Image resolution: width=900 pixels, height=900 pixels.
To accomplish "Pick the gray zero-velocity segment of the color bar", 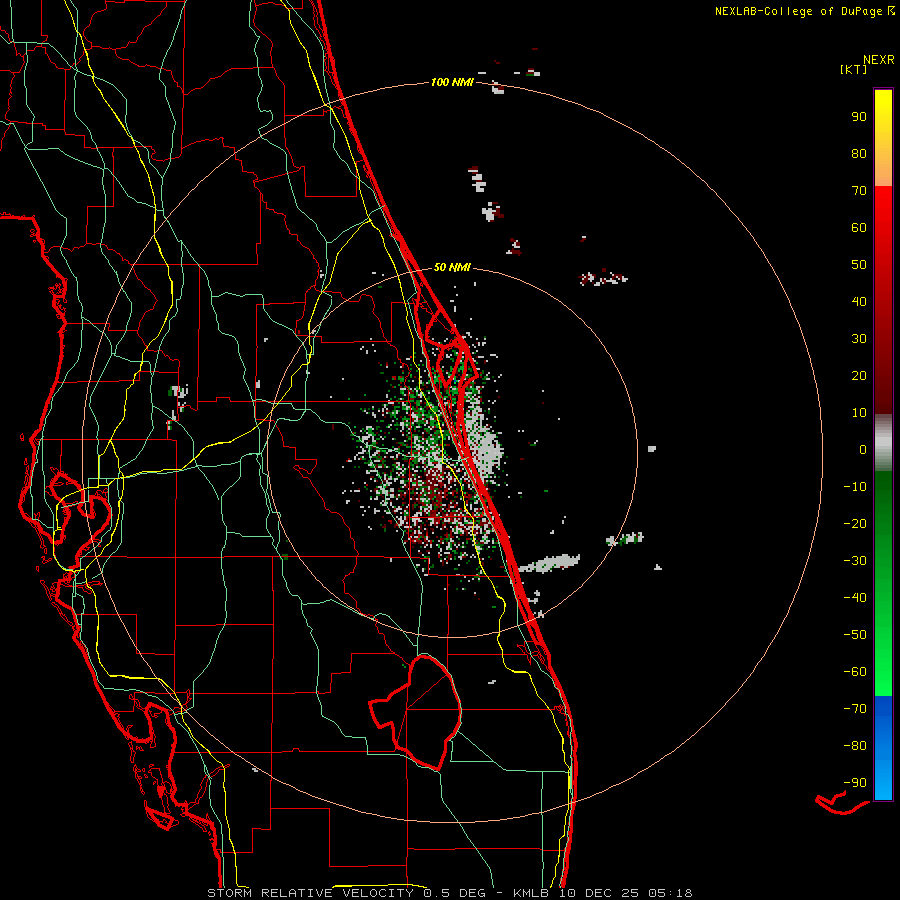I will point(883,443).
